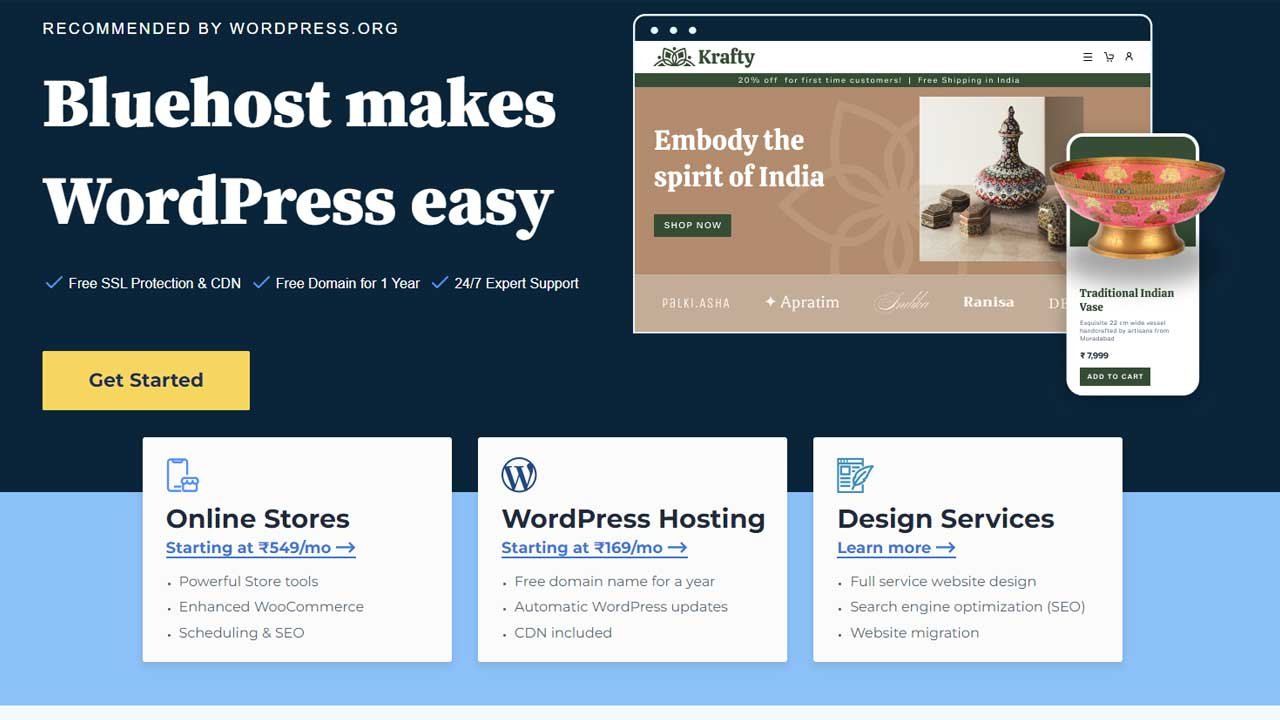Screen dimensions: 1280x720
Task: Click checkmark beside 24/7 Expert Support
Action: (x=440, y=283)
